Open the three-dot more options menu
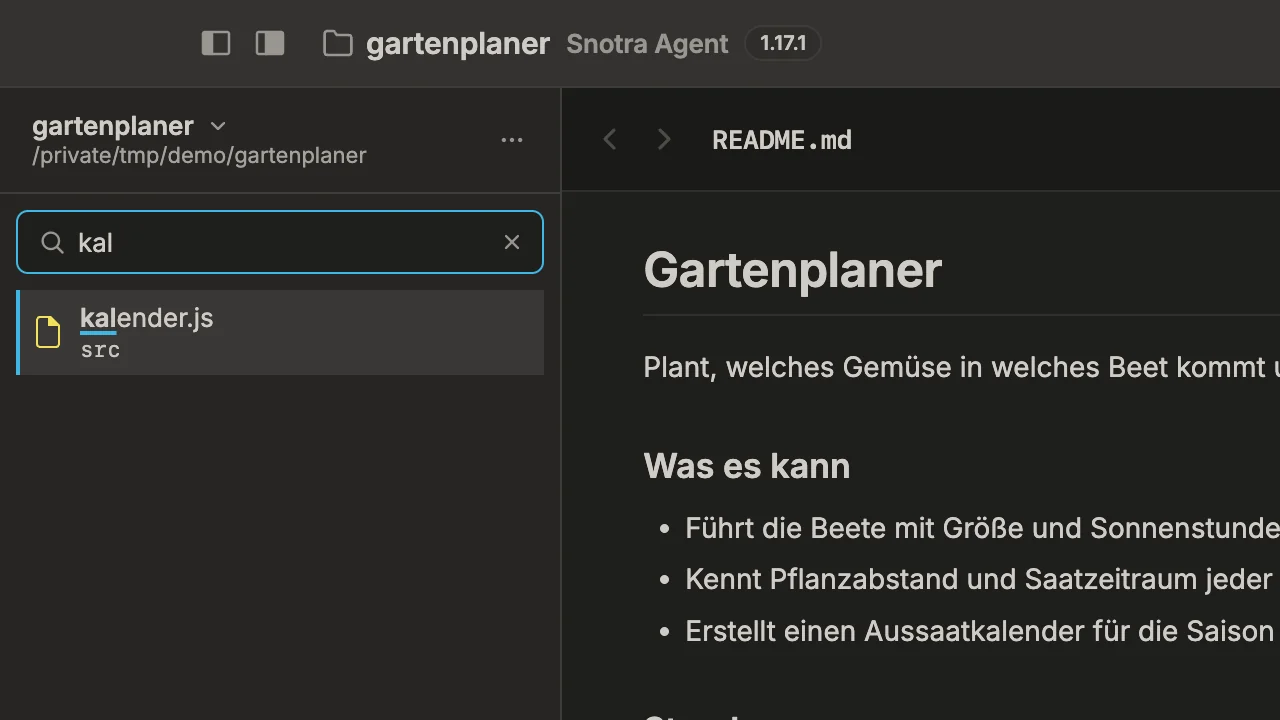The width and height of the screenshot is (1280, 720). coord(512,140)
